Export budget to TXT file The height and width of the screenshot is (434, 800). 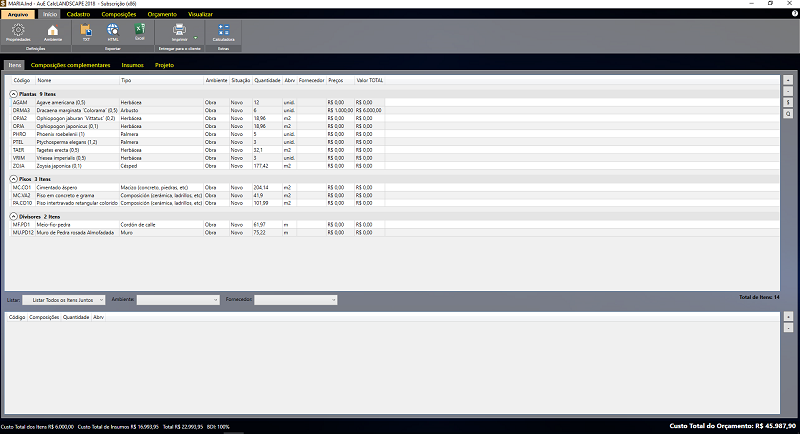[x=86, y=33]
